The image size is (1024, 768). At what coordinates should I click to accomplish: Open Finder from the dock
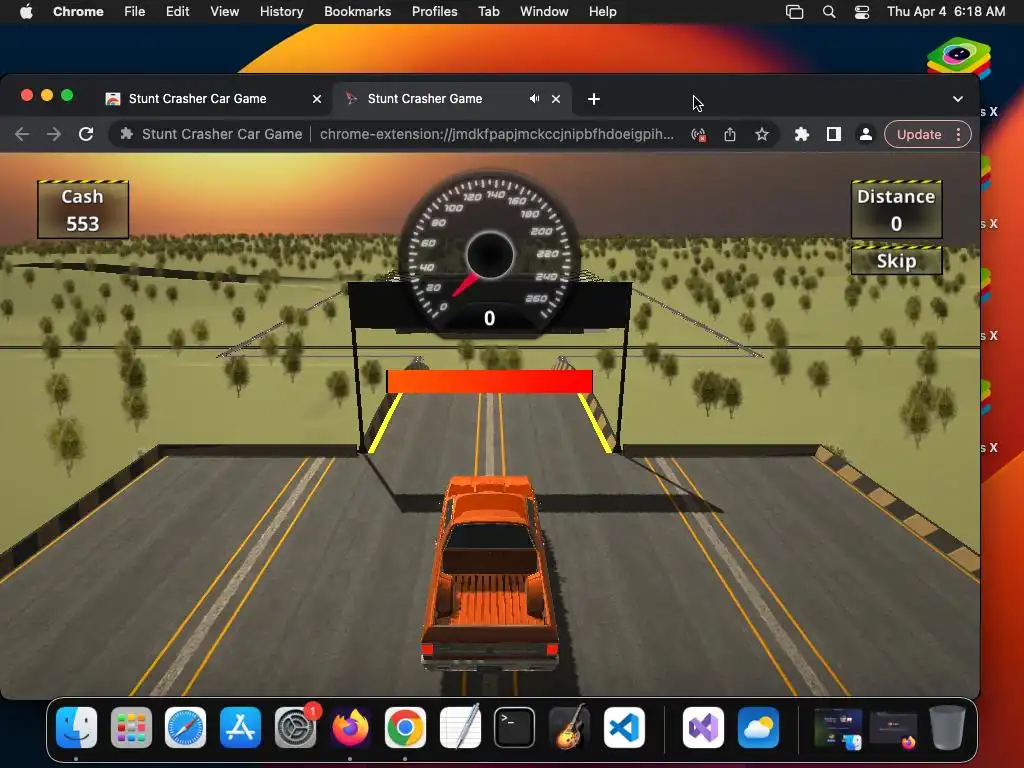[76, 728]
